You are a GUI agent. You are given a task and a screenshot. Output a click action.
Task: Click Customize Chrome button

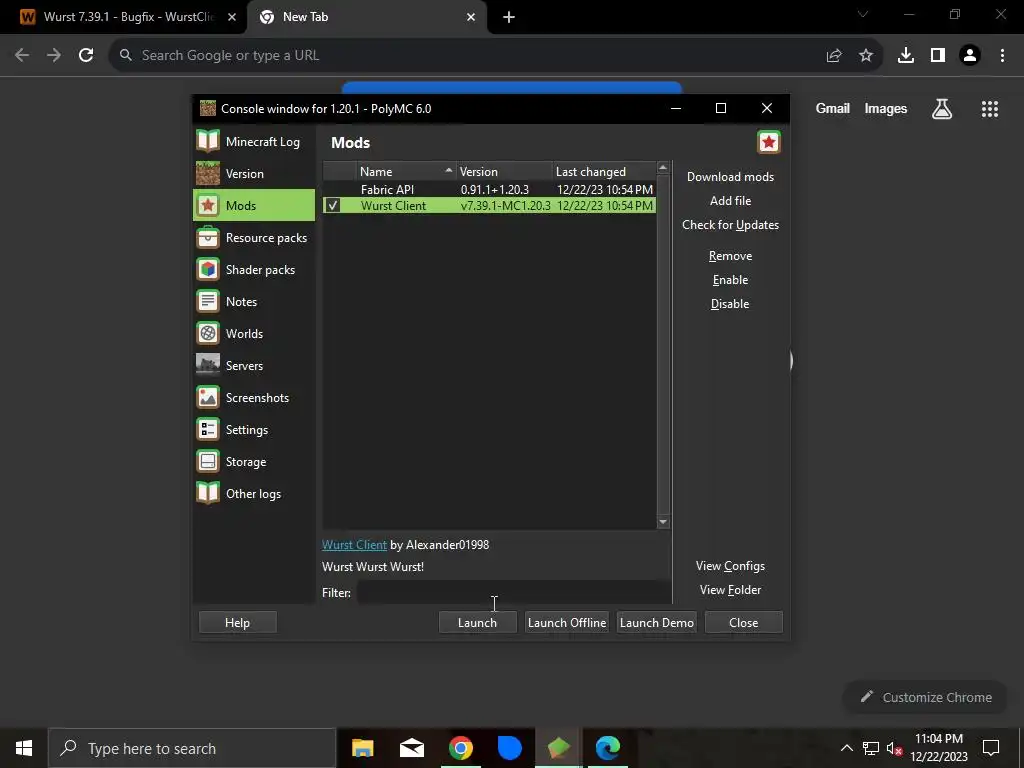click(x=925, y=697)
